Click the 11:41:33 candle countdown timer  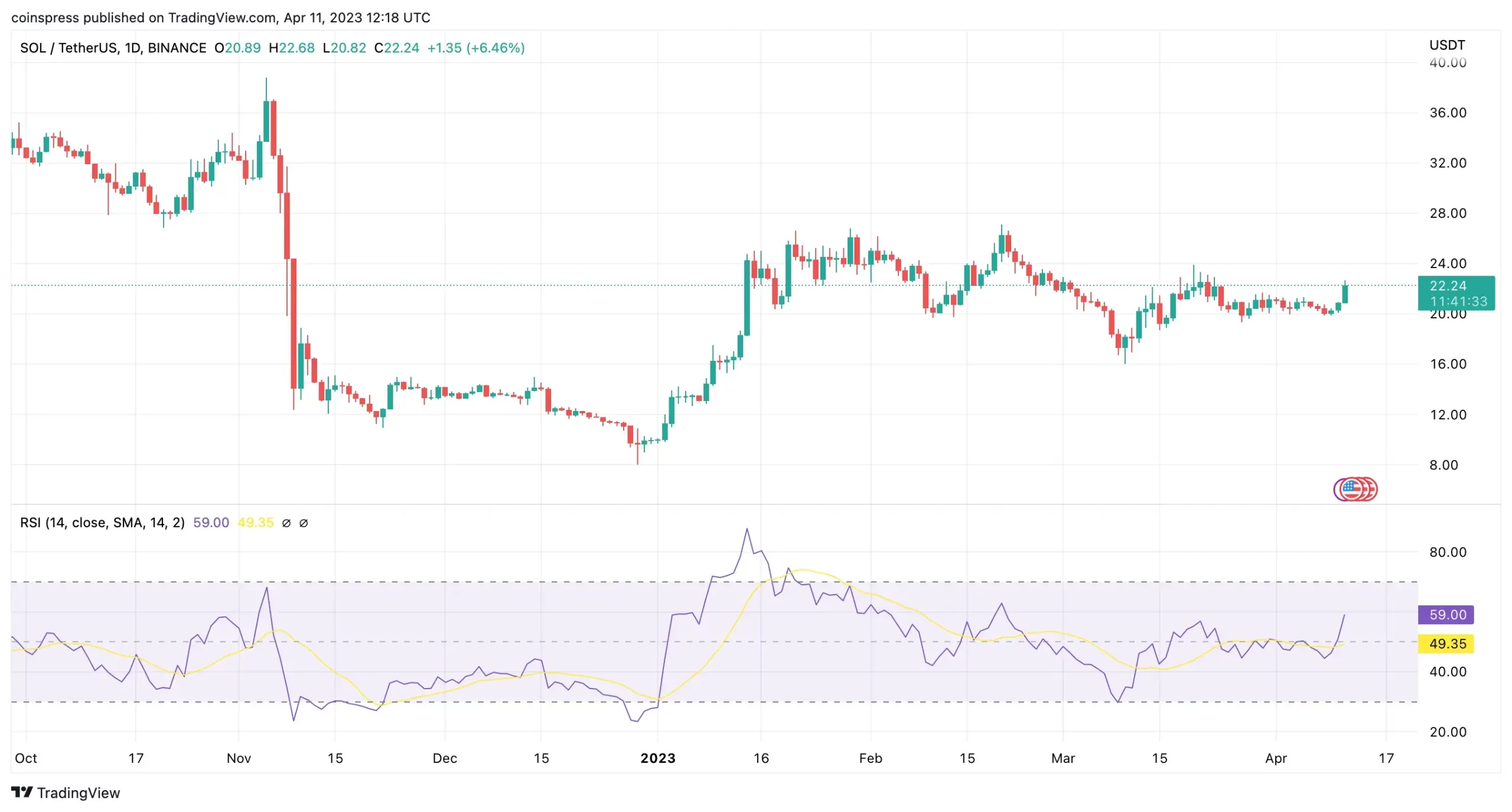(x=1458, y=302)
